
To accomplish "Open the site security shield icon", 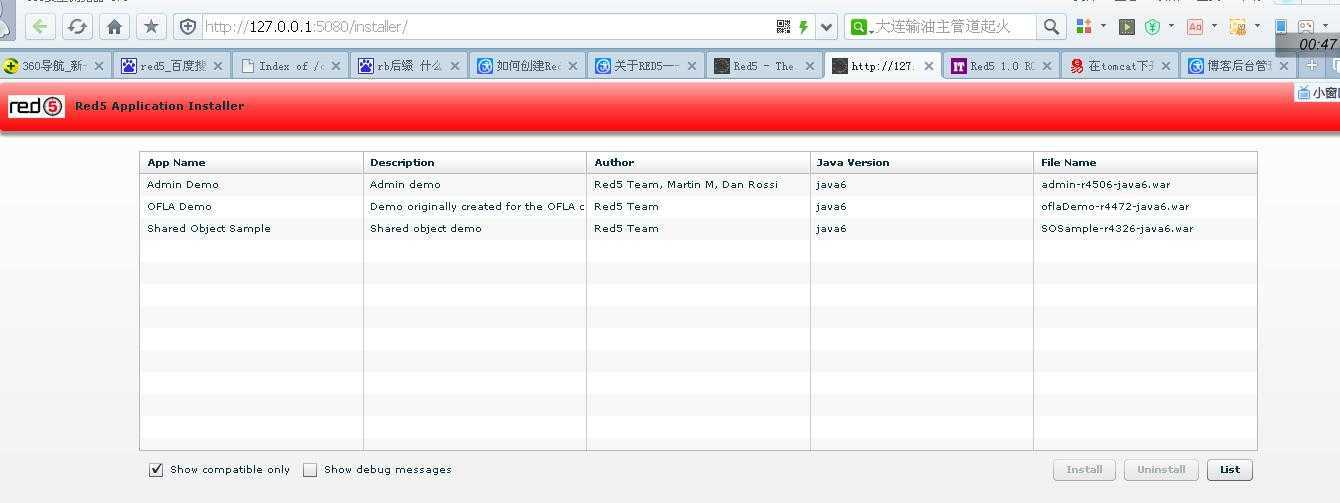I will pyautogui.click(x=187, y=27).
